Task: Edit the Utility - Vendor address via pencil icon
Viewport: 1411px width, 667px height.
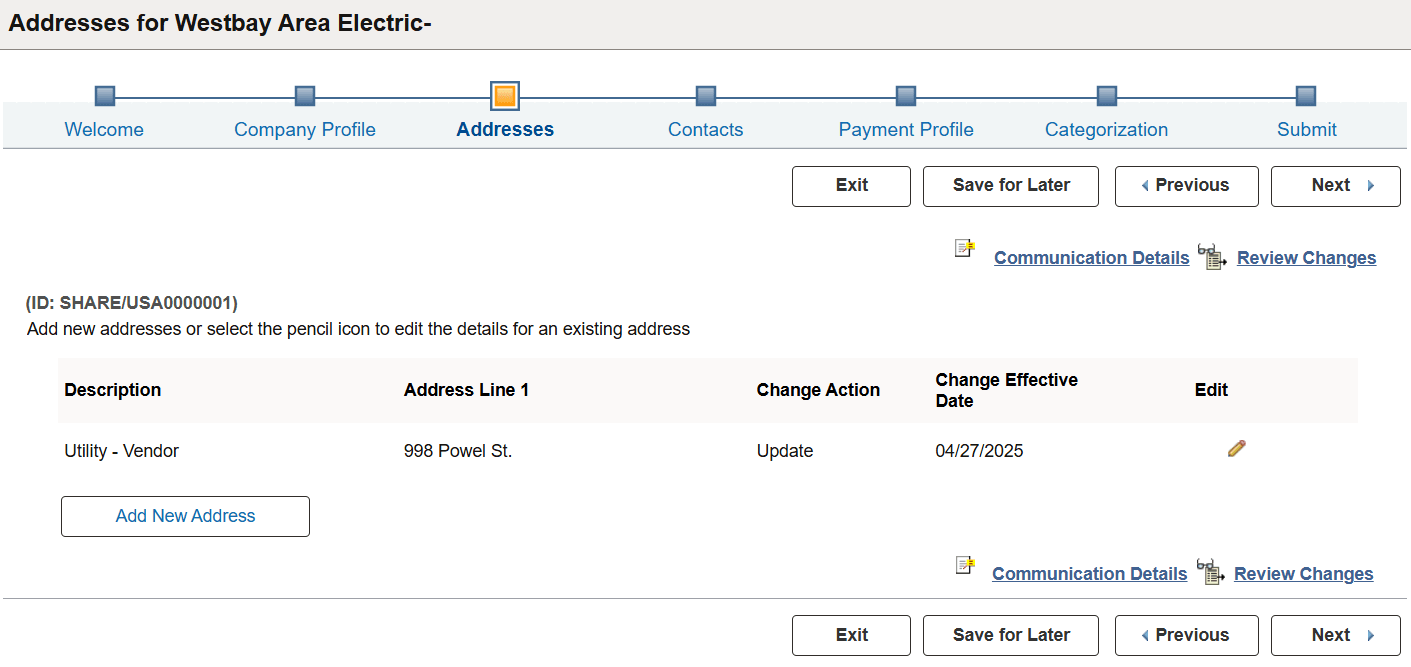Action: [1236, 449]
